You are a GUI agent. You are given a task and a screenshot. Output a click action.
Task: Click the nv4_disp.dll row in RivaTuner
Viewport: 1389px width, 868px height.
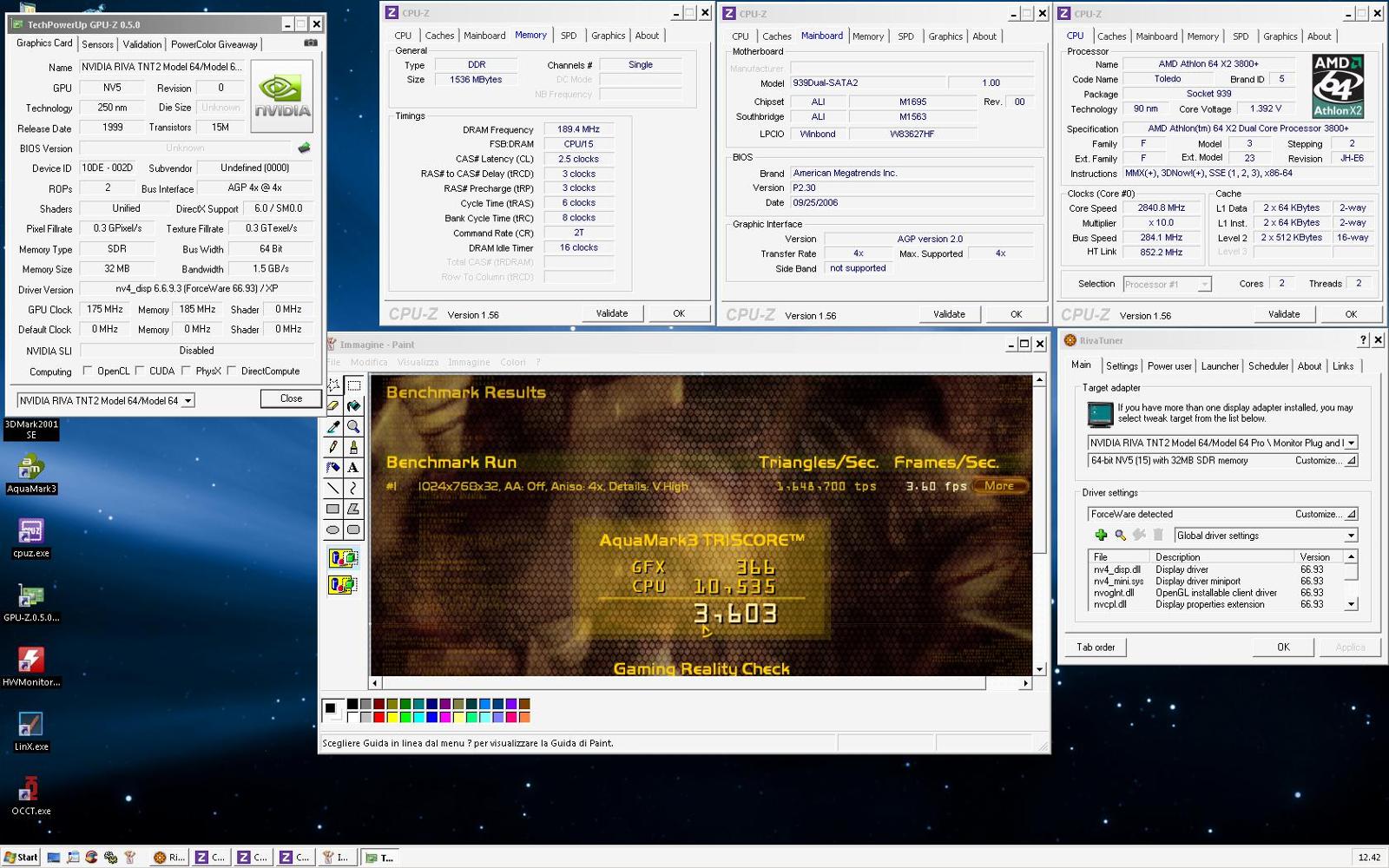click(x=1215, y=570)
